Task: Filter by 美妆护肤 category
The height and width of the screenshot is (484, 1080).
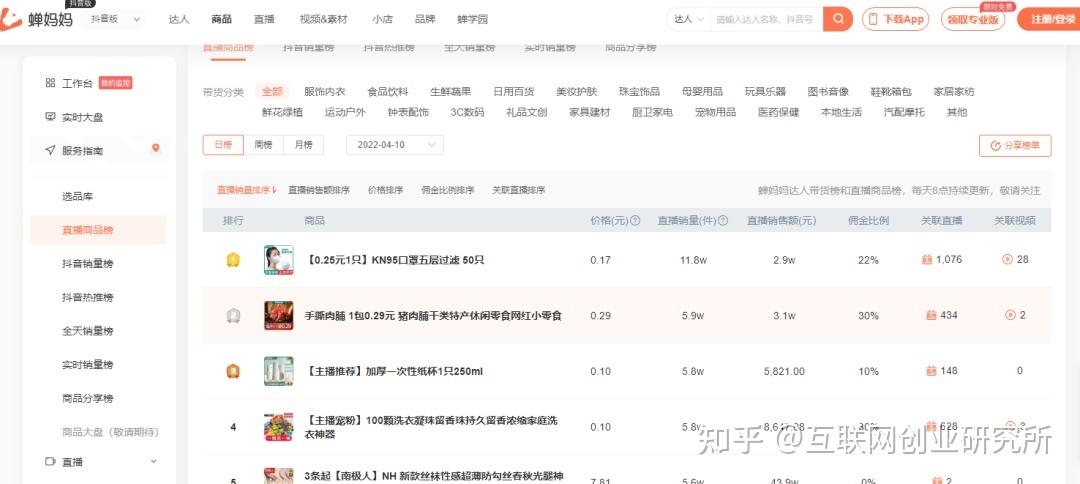Action: point(577,92)
